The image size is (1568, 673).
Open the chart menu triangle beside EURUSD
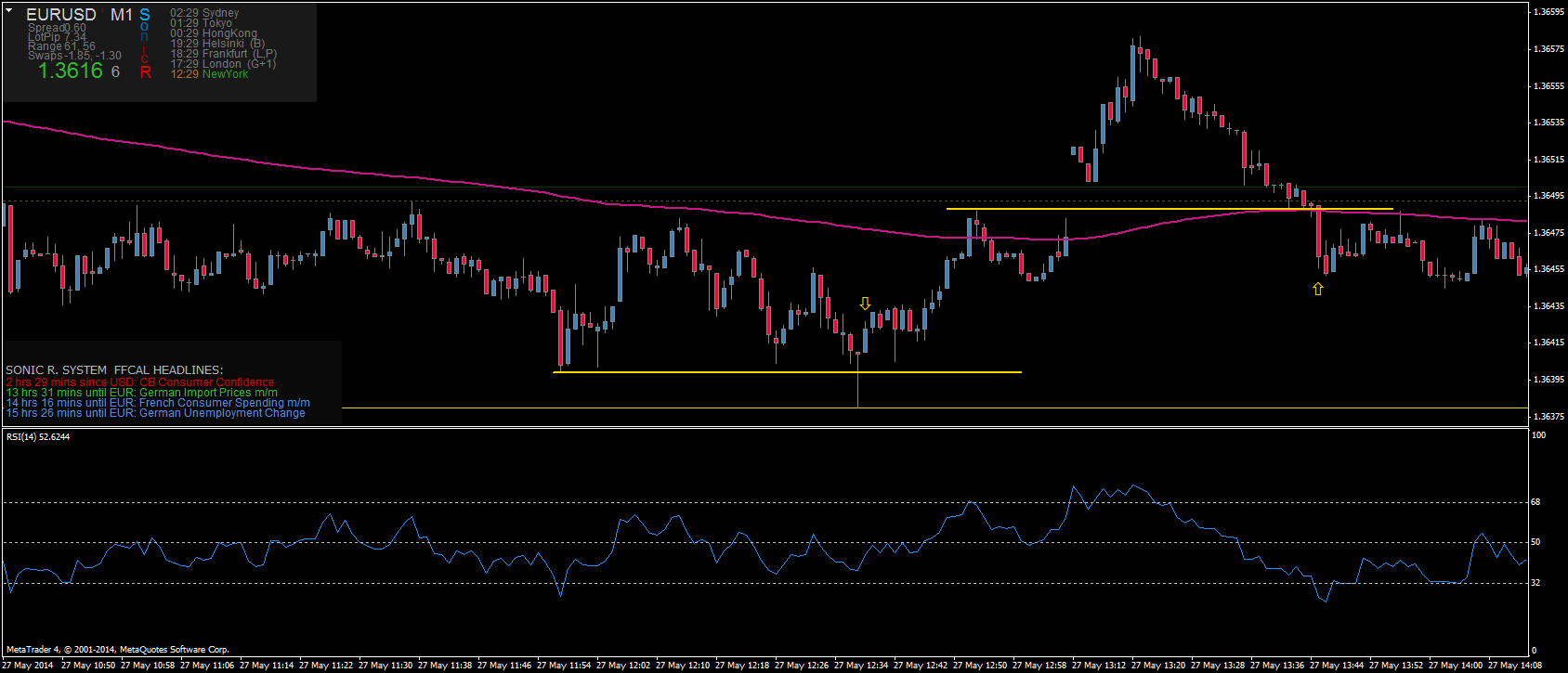[x=7, y=8]
